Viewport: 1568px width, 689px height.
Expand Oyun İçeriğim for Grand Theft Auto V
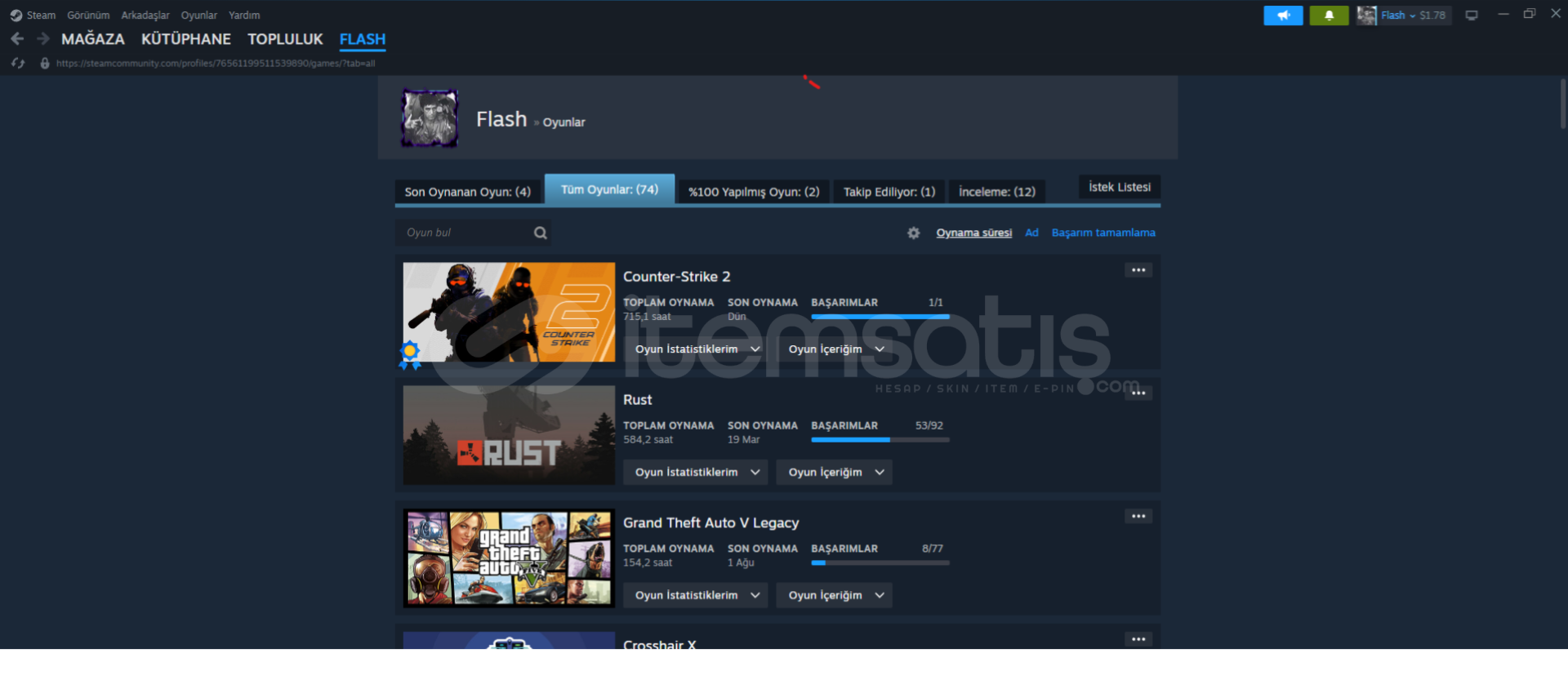coord(834,595)
